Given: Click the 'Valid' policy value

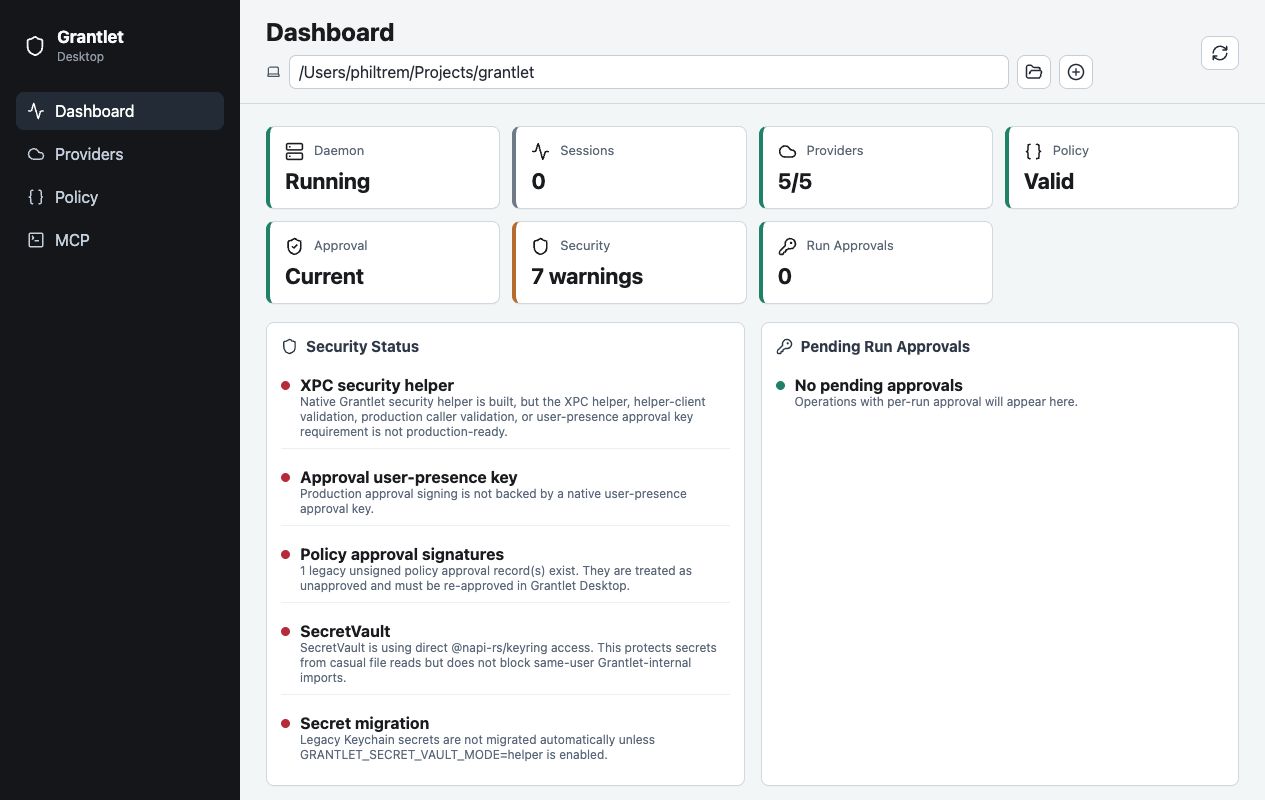Looking at the screenshot, I should (x=1049, y=181).
